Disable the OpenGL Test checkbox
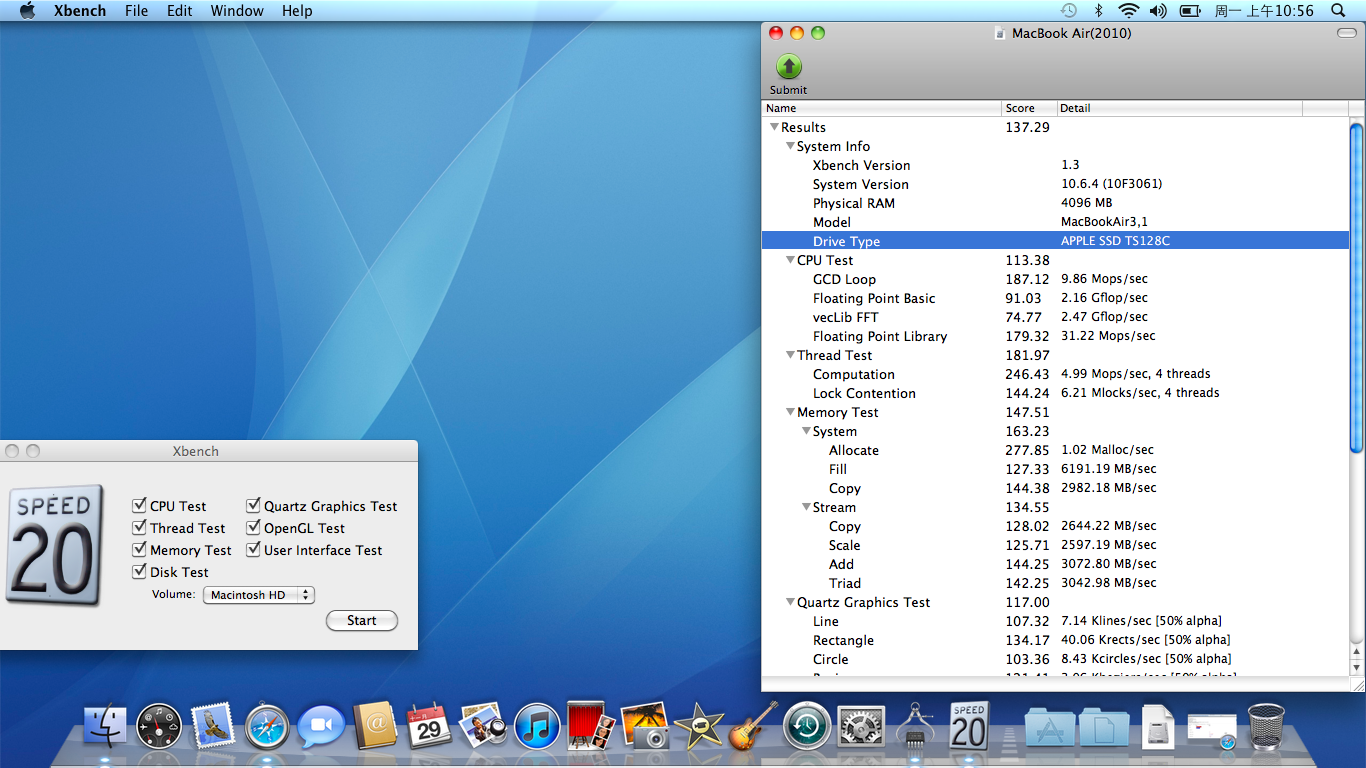Viewport: 1366px width, 768px height. pos(254,528)
